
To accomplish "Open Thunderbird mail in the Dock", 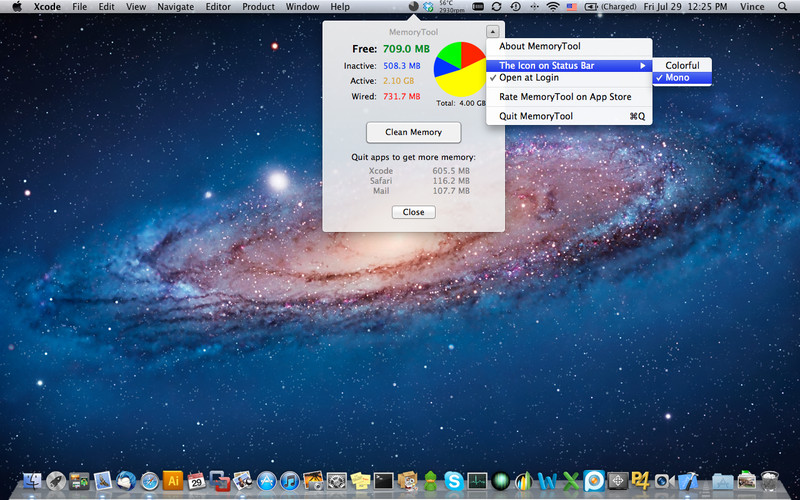I will (126, 481).
